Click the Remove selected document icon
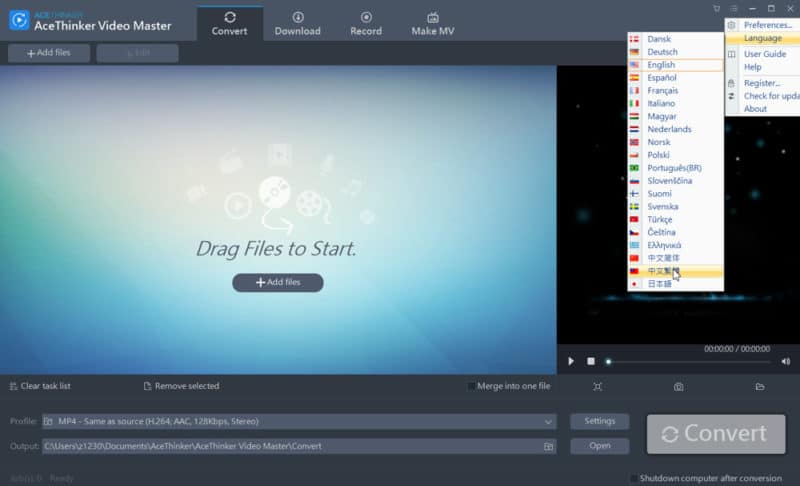800x486 pixels. pos(147,386)
